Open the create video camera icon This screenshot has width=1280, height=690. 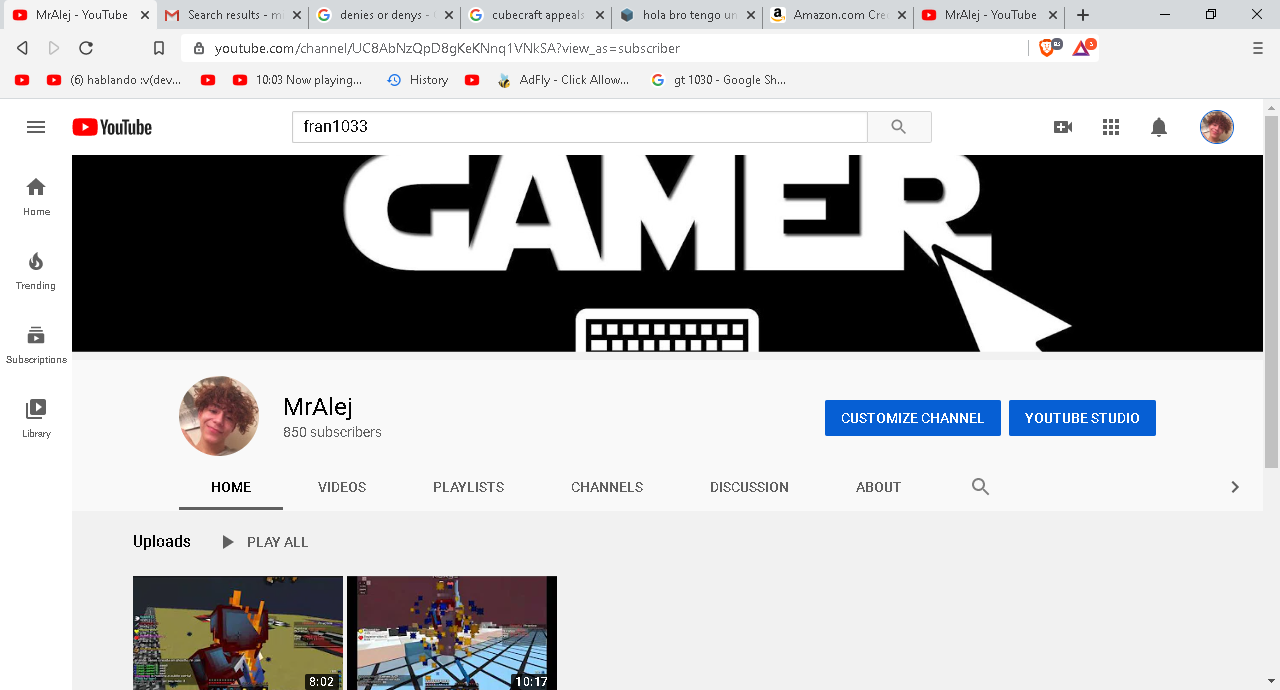coord(1062,127)
